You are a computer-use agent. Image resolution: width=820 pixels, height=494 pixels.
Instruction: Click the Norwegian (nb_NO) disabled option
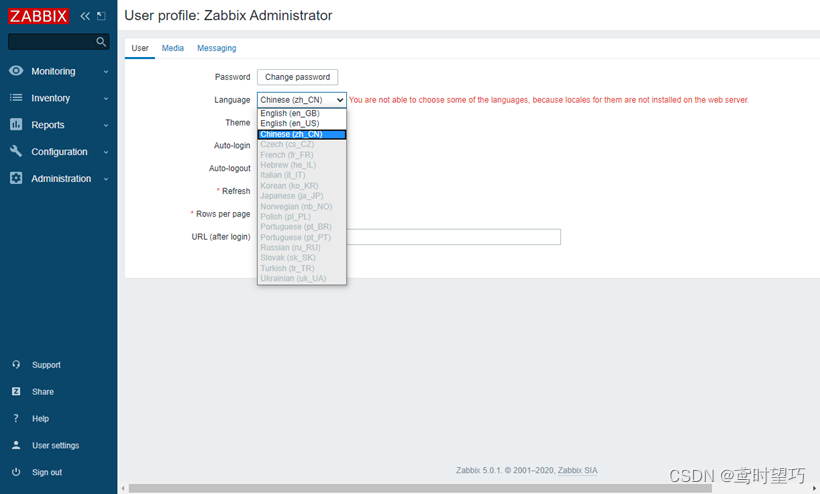[302, 206]
